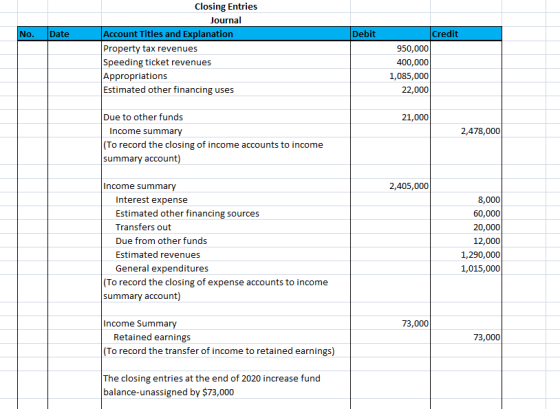Select the No. column header
Viewport: 560px width, 409px height.
click(x=32, y=34)
